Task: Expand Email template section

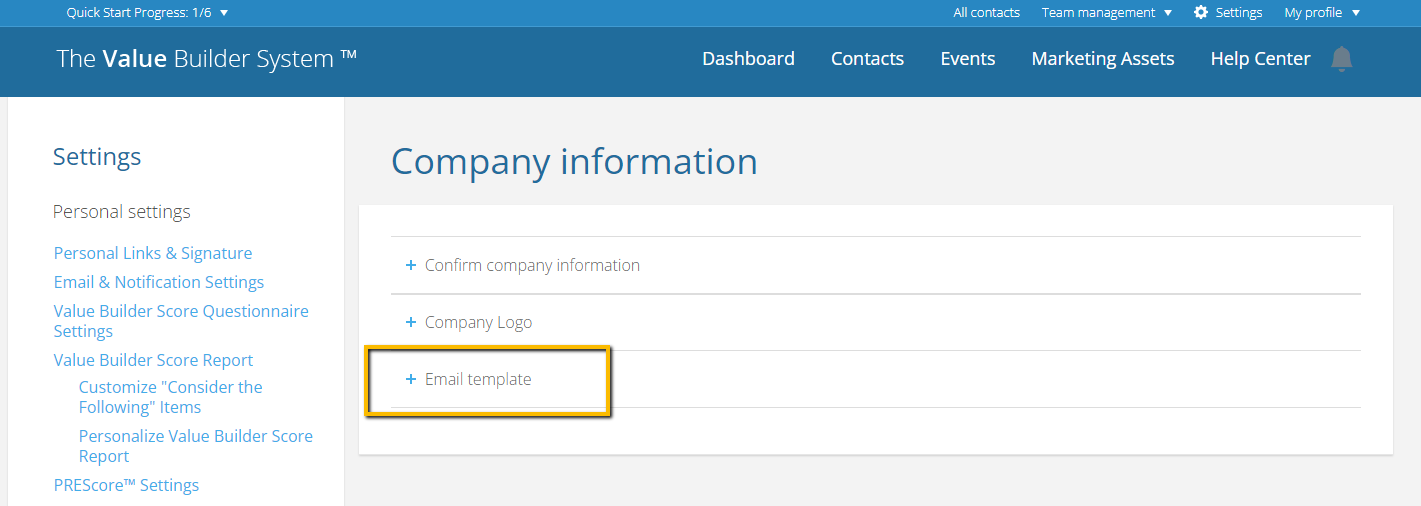Action: click(x=876, y=379)
